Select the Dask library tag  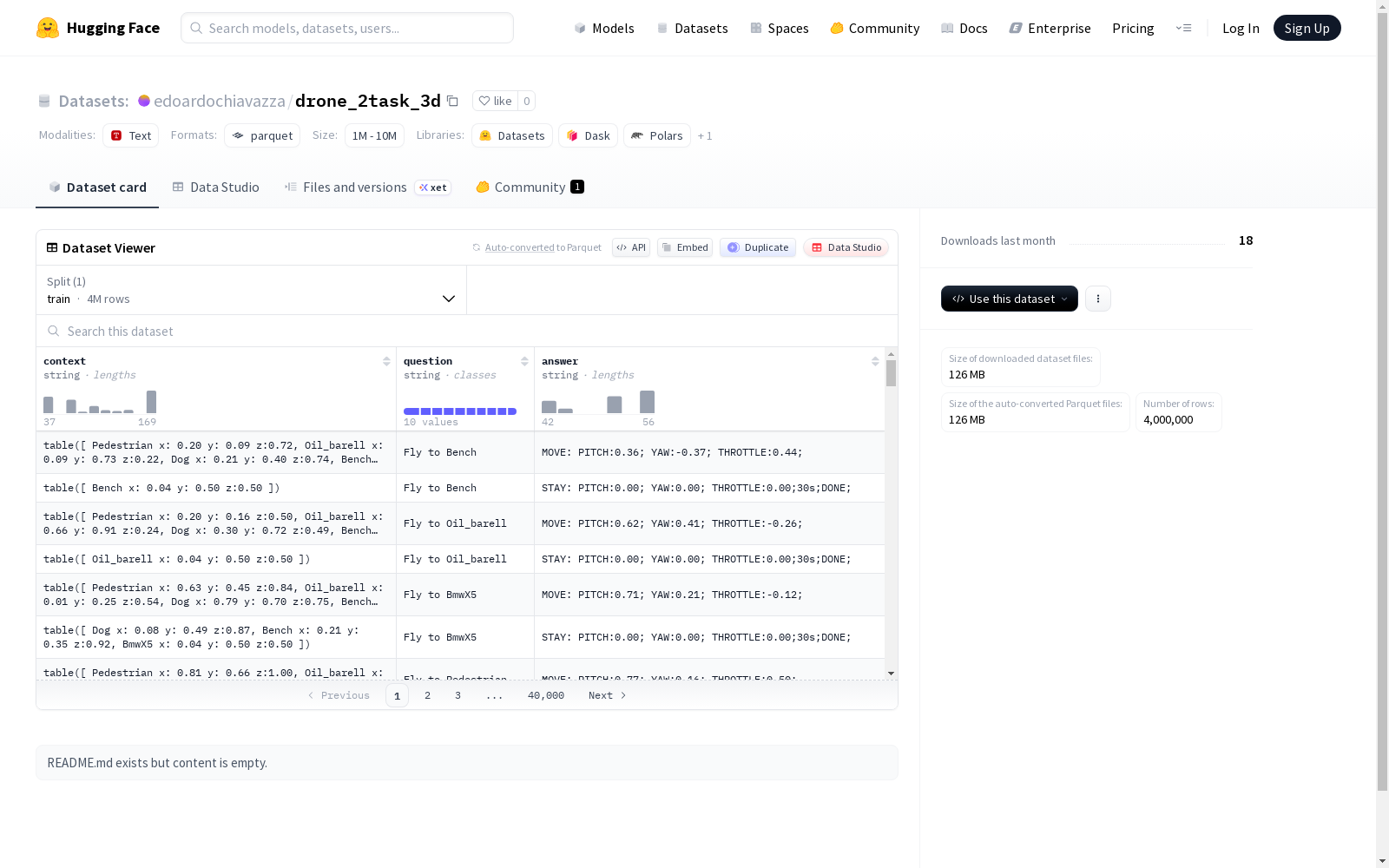[588, 135]
